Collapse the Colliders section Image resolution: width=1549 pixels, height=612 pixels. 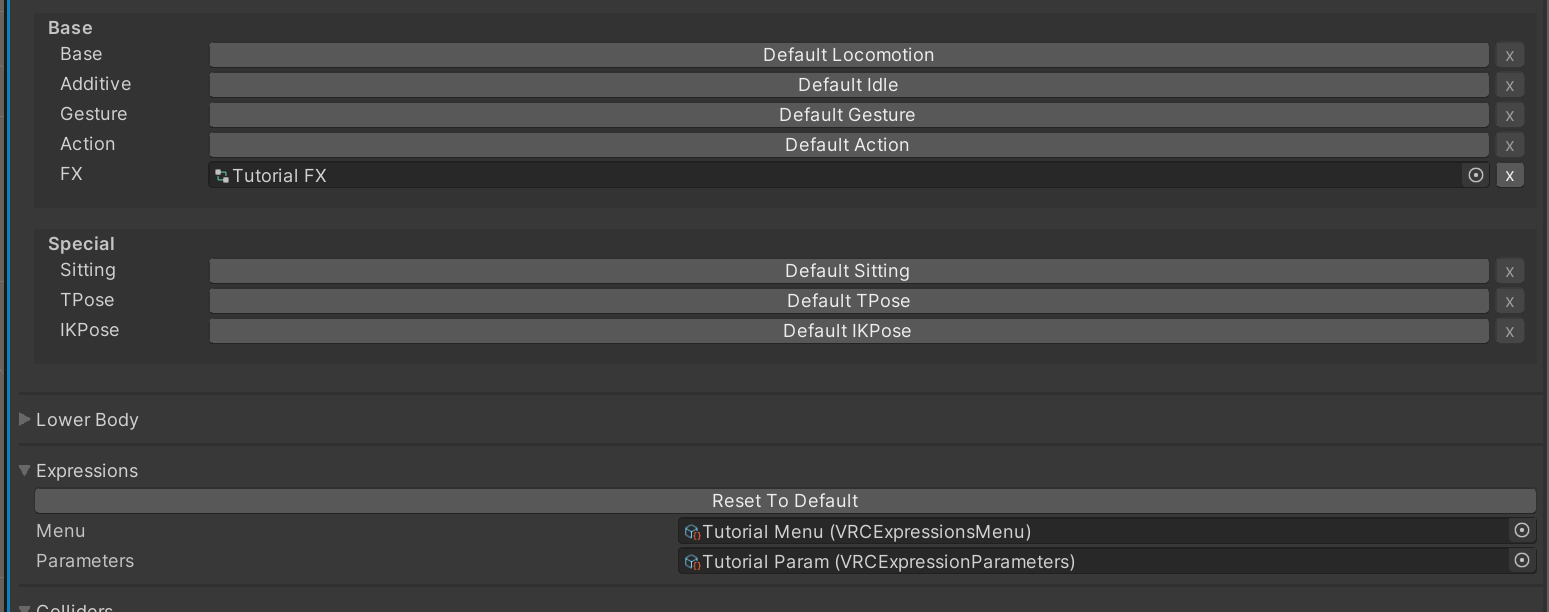25,607
